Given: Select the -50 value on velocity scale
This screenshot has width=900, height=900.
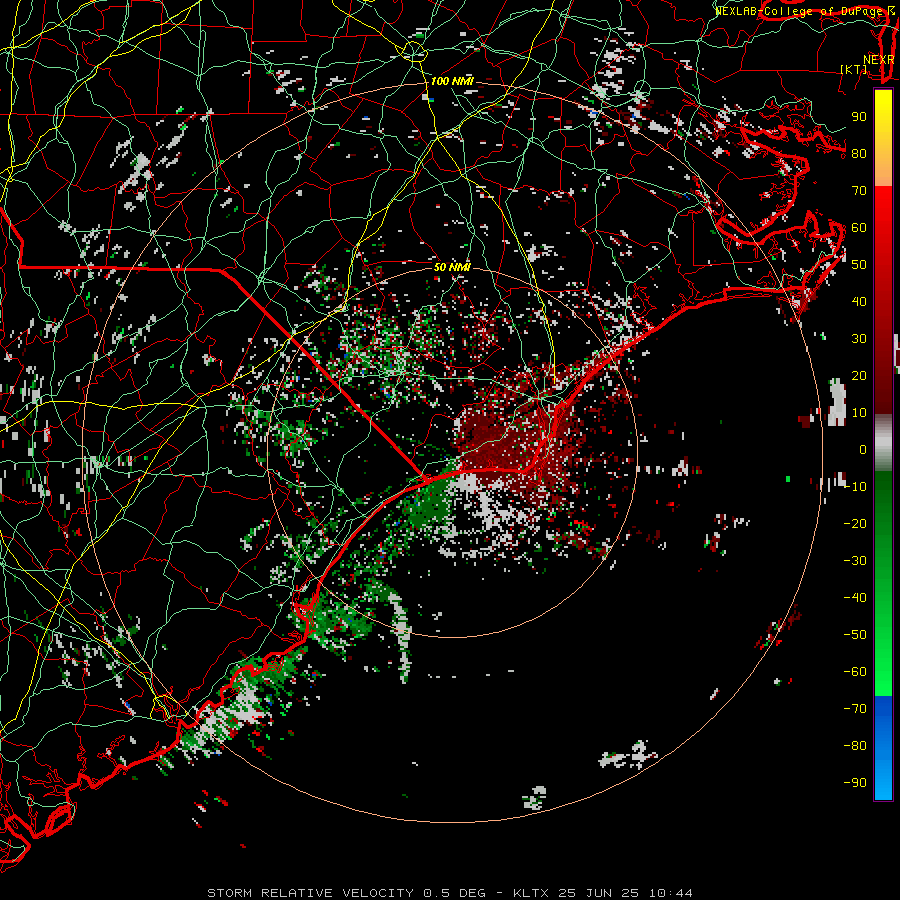Looking at the screenshot, I should [x=855, y=635].
